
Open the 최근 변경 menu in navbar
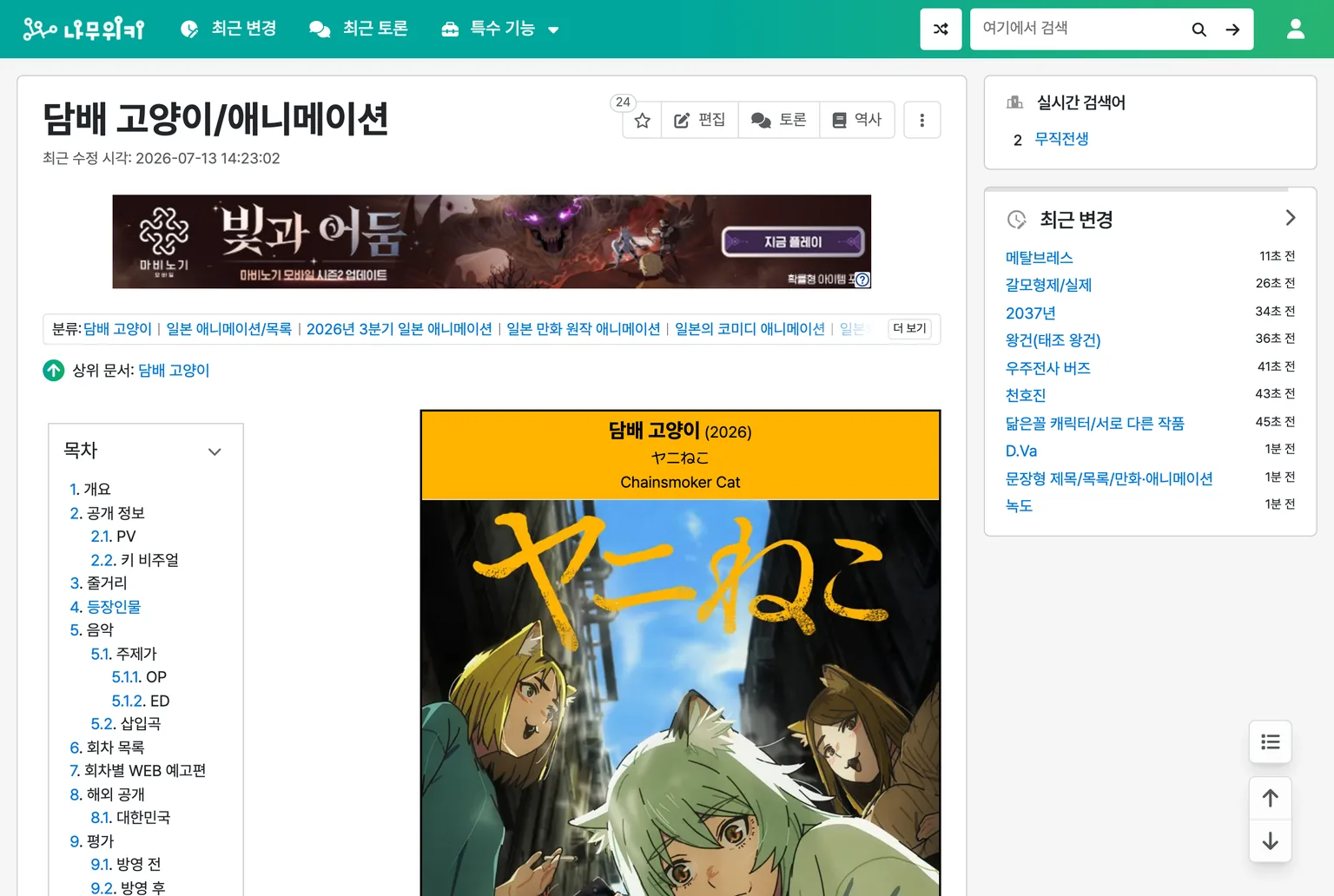228,29
